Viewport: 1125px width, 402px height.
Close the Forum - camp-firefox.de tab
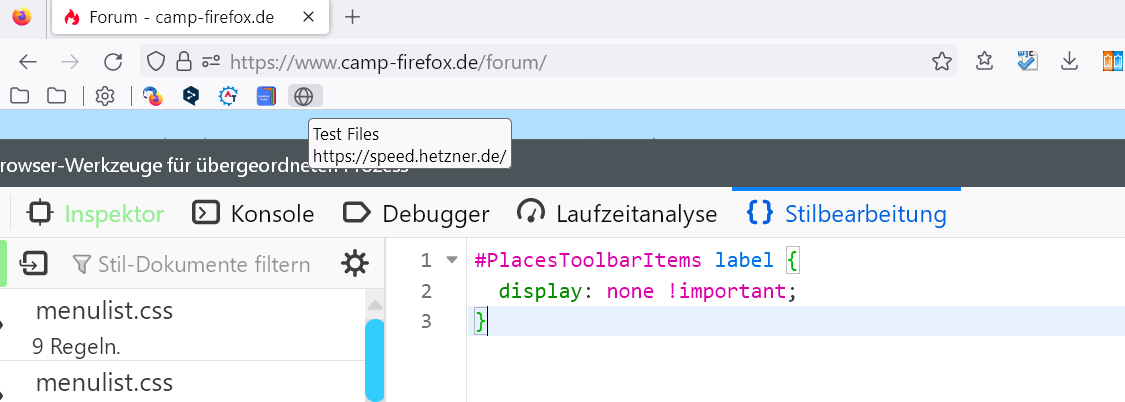(x=309, y=17)
